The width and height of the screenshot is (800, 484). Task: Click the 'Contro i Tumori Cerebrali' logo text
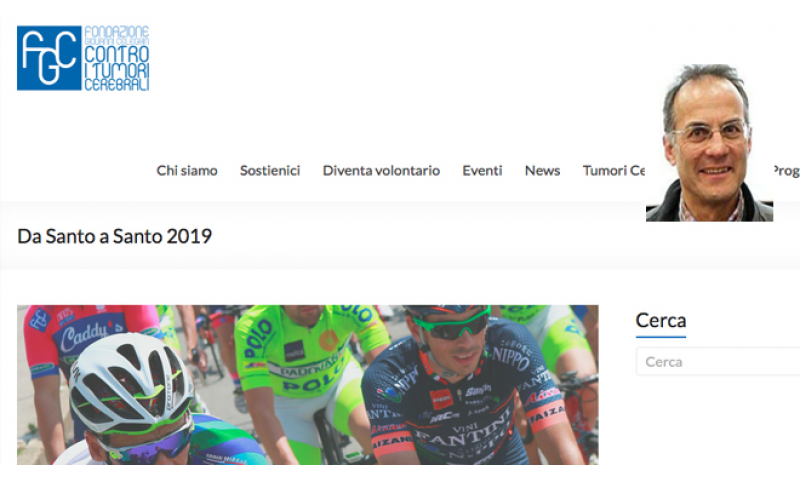tap(116, 68)
